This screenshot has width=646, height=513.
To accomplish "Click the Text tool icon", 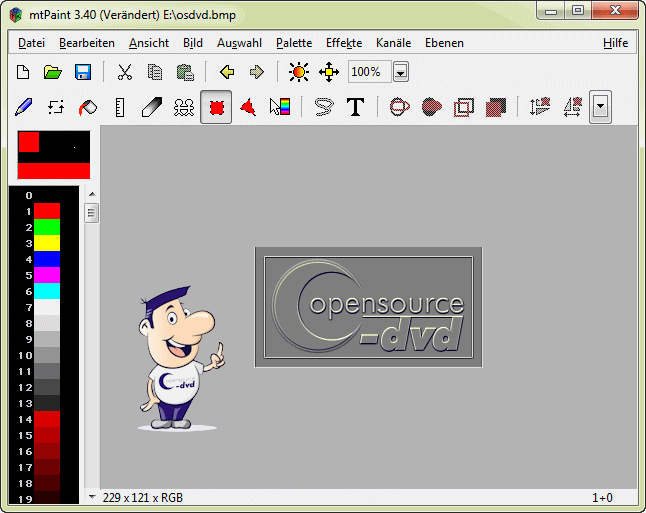I will (355, 107).
